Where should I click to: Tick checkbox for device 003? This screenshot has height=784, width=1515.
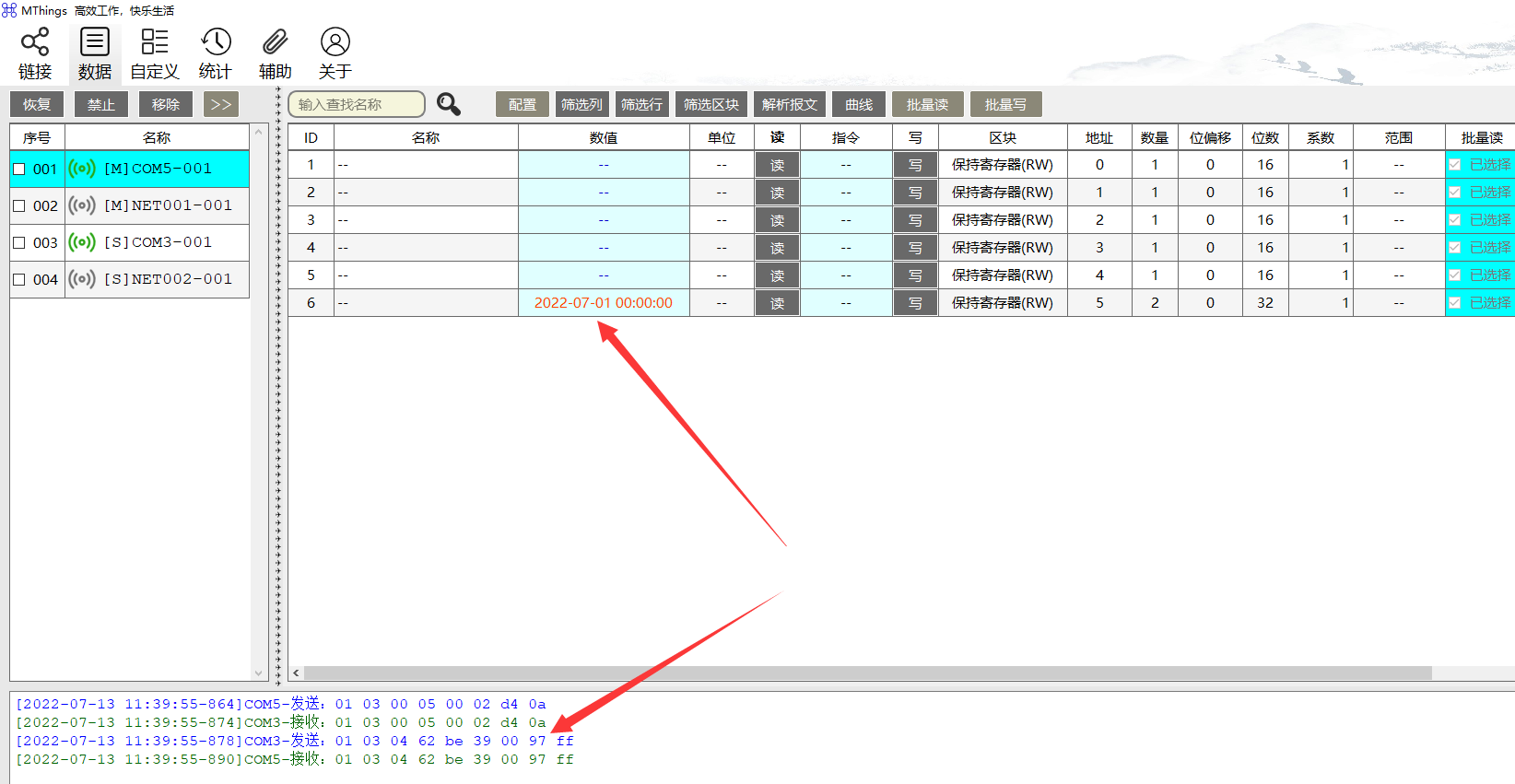(x=18, y=243)
